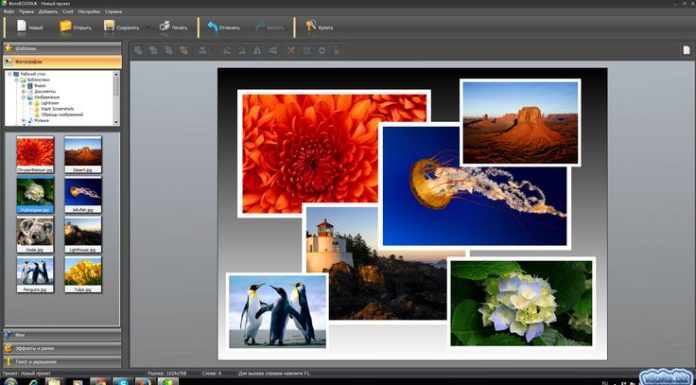
Task: Select the Образцы изображений folder
Action: coord(62,115)
